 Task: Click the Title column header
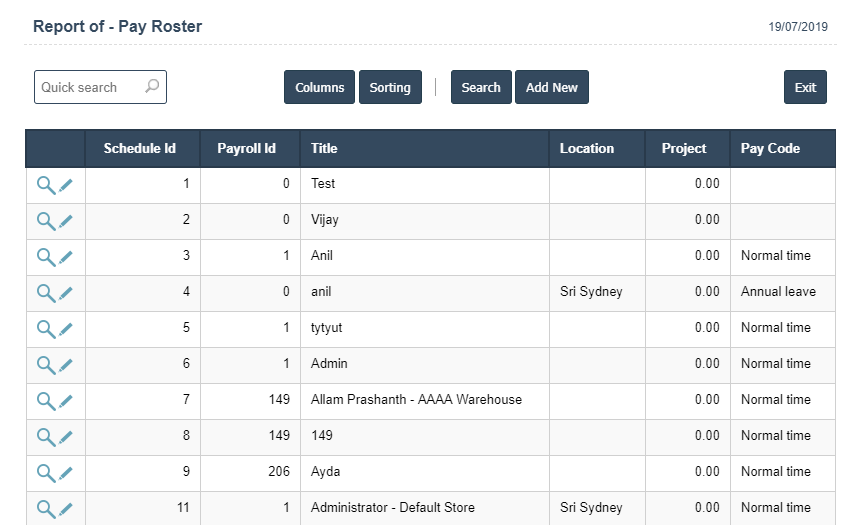click(x=324, y=148)
